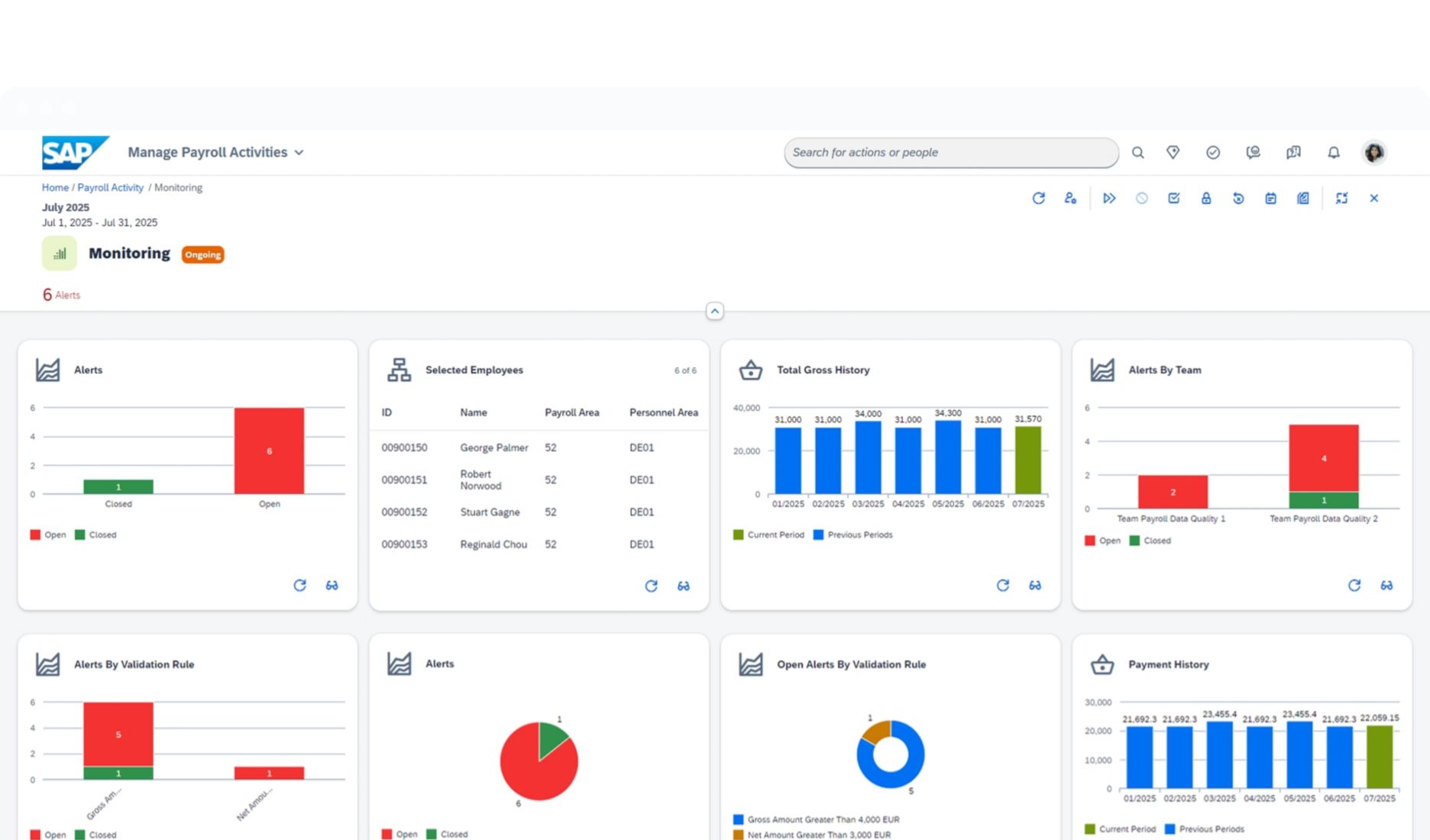The width and height of the screenshot is (1430, 840).
Task: Refresh the Alerts card
Action: [x=300, y=585]
